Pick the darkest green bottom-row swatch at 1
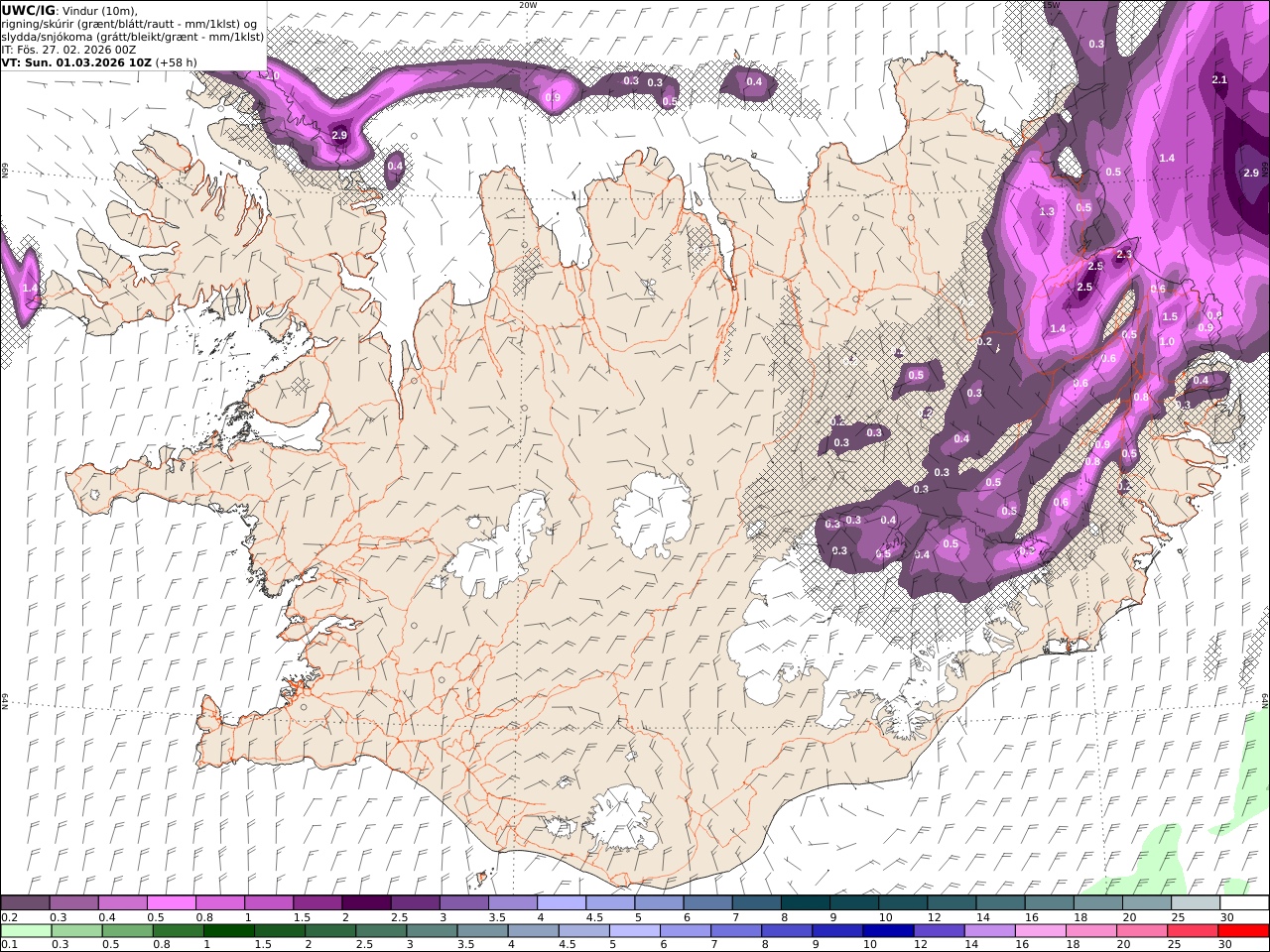Viewport: 1270px width, 952px height. [229, 931]
